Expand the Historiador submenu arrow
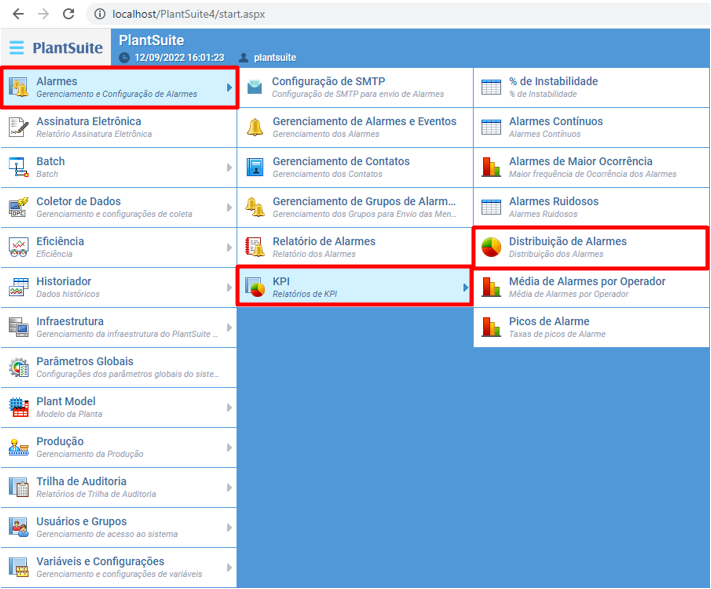Image resolution: width=711 pixels, height=589 pixels. [x=229, y=287]
